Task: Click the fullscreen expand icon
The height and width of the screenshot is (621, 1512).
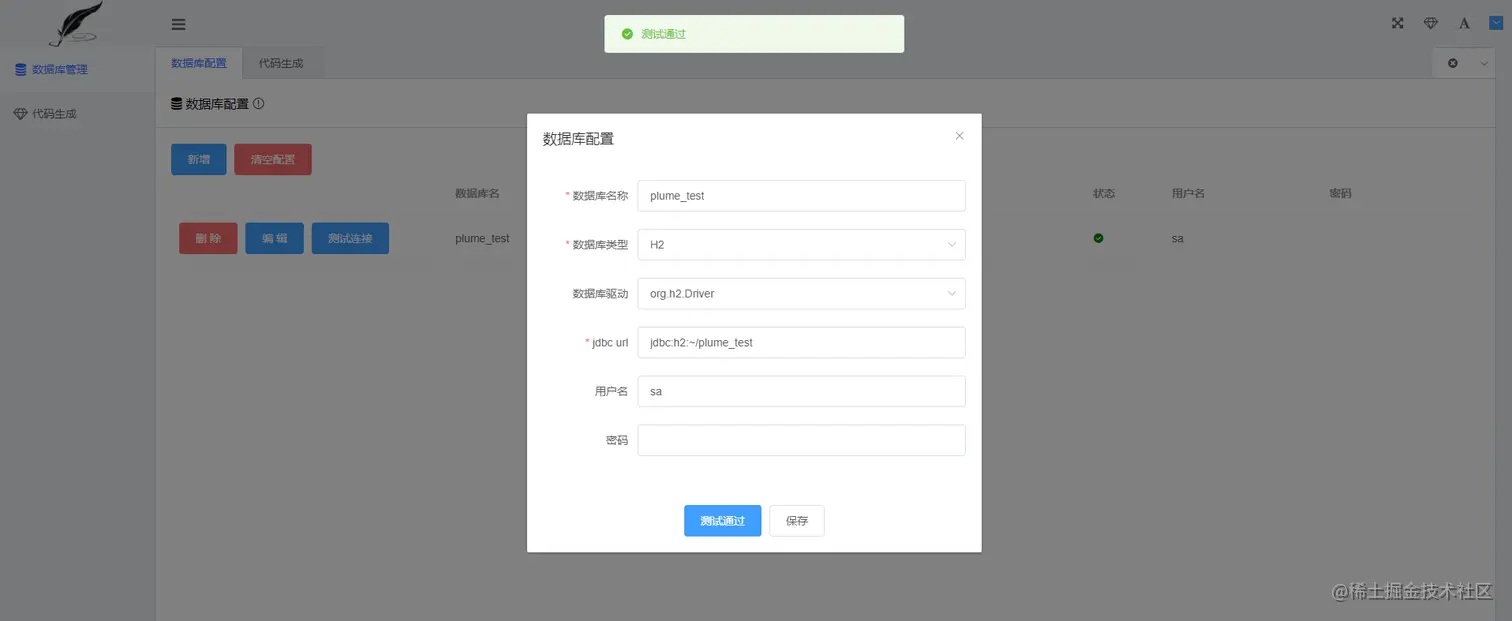Action: pyautogui.click(x=1398, y=23)
